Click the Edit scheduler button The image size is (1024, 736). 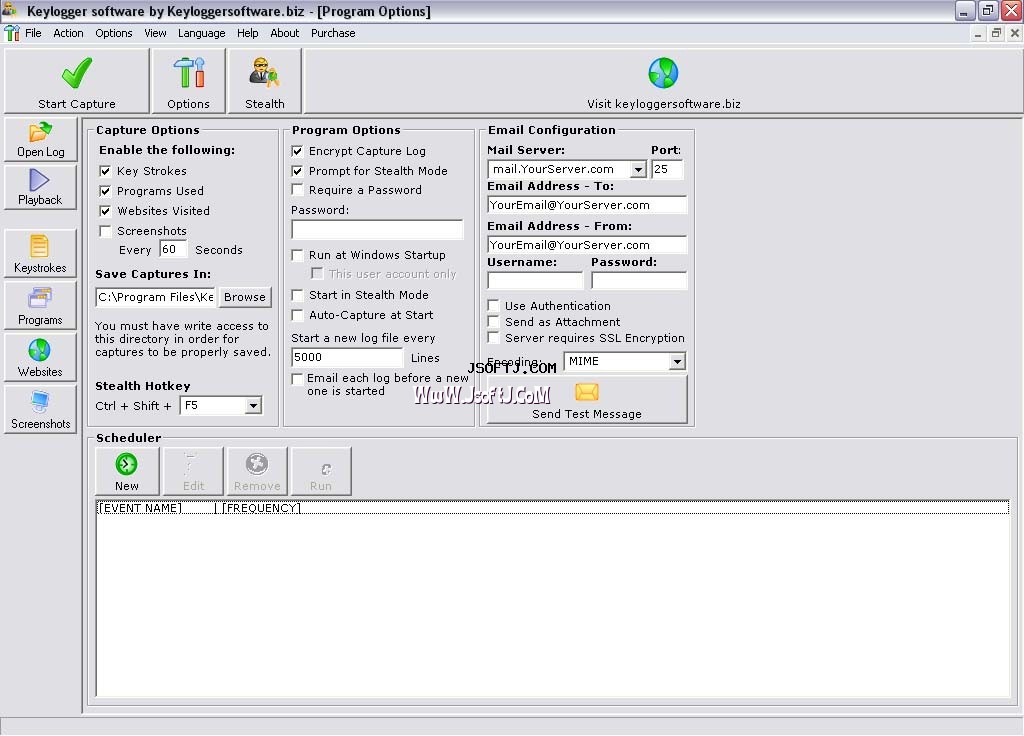[193, 471]
